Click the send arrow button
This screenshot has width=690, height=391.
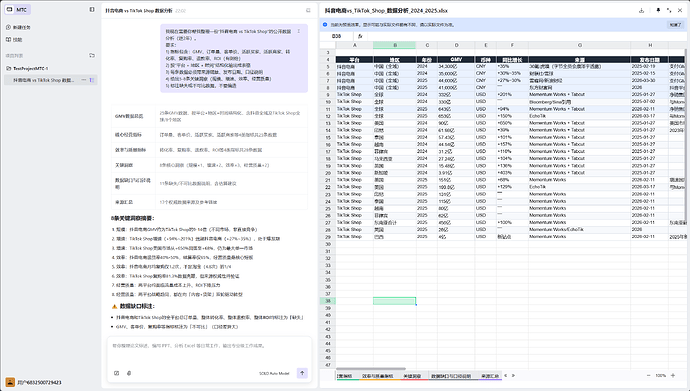click(302, 373)
